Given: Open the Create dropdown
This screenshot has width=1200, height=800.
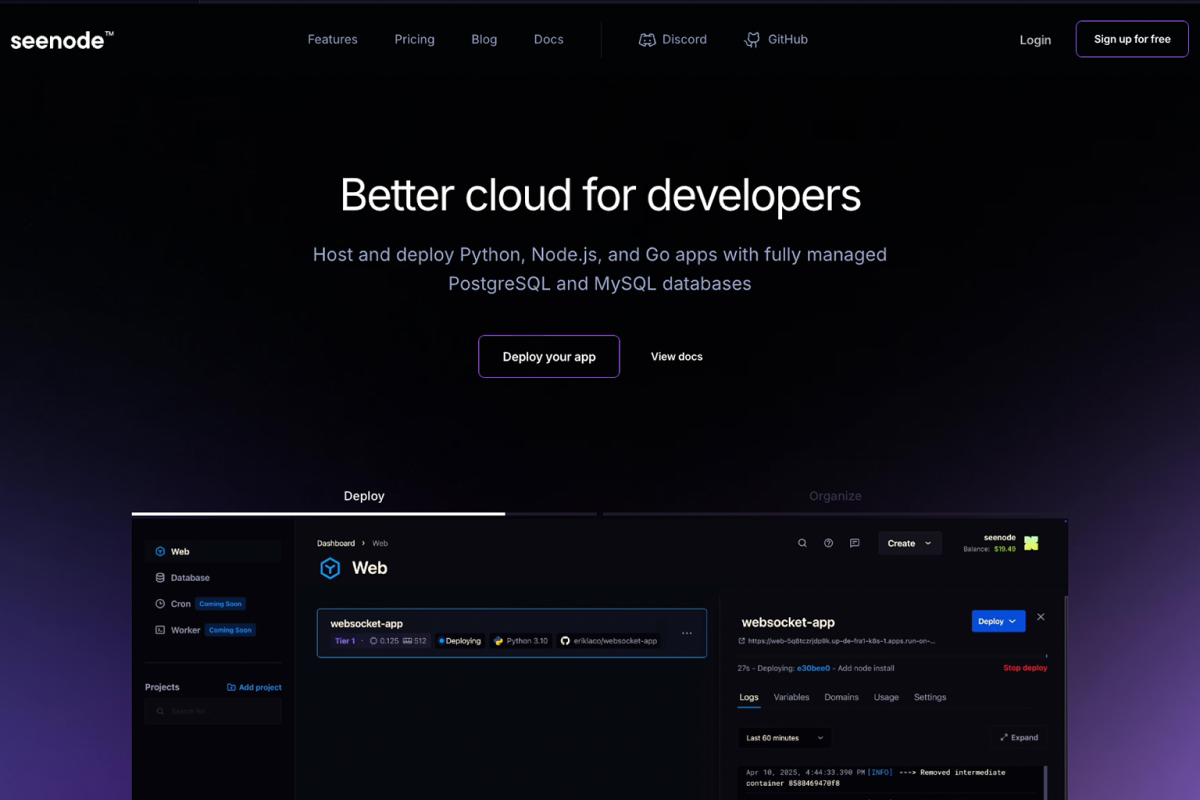Looking at the screenshot, I should (910, 543).
